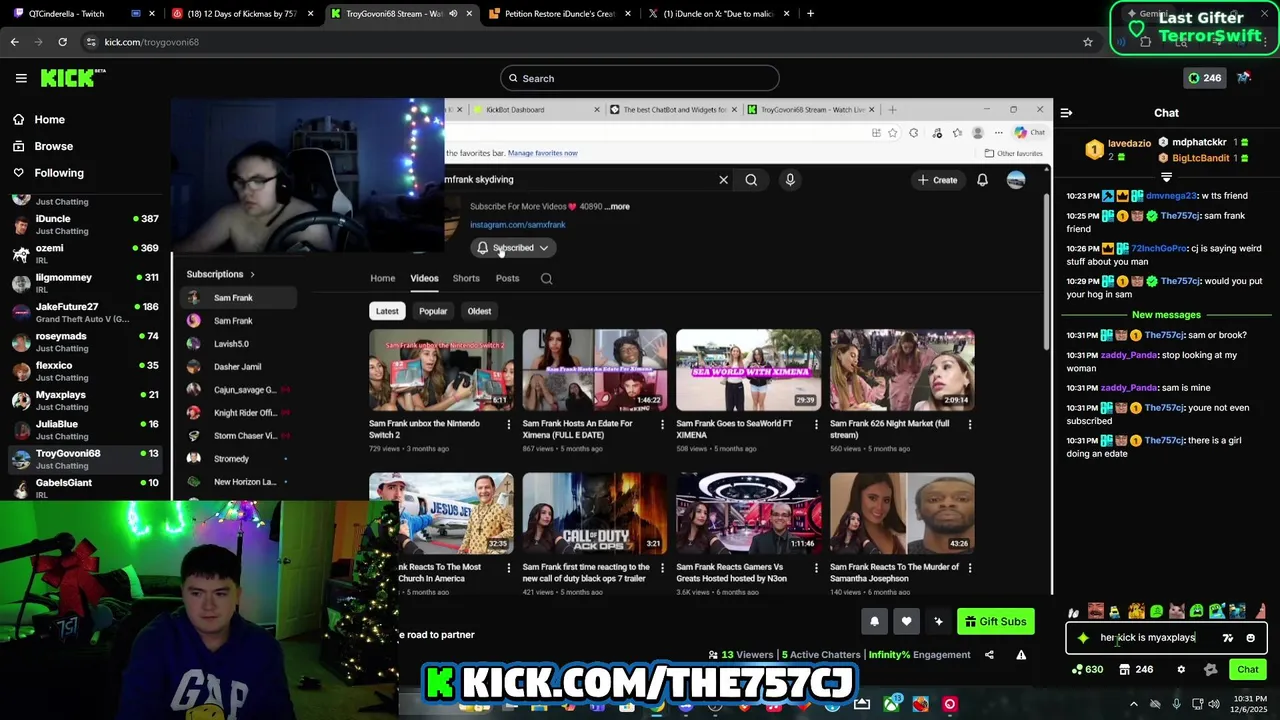Click the green sparkle icon in chat input

1083,638
